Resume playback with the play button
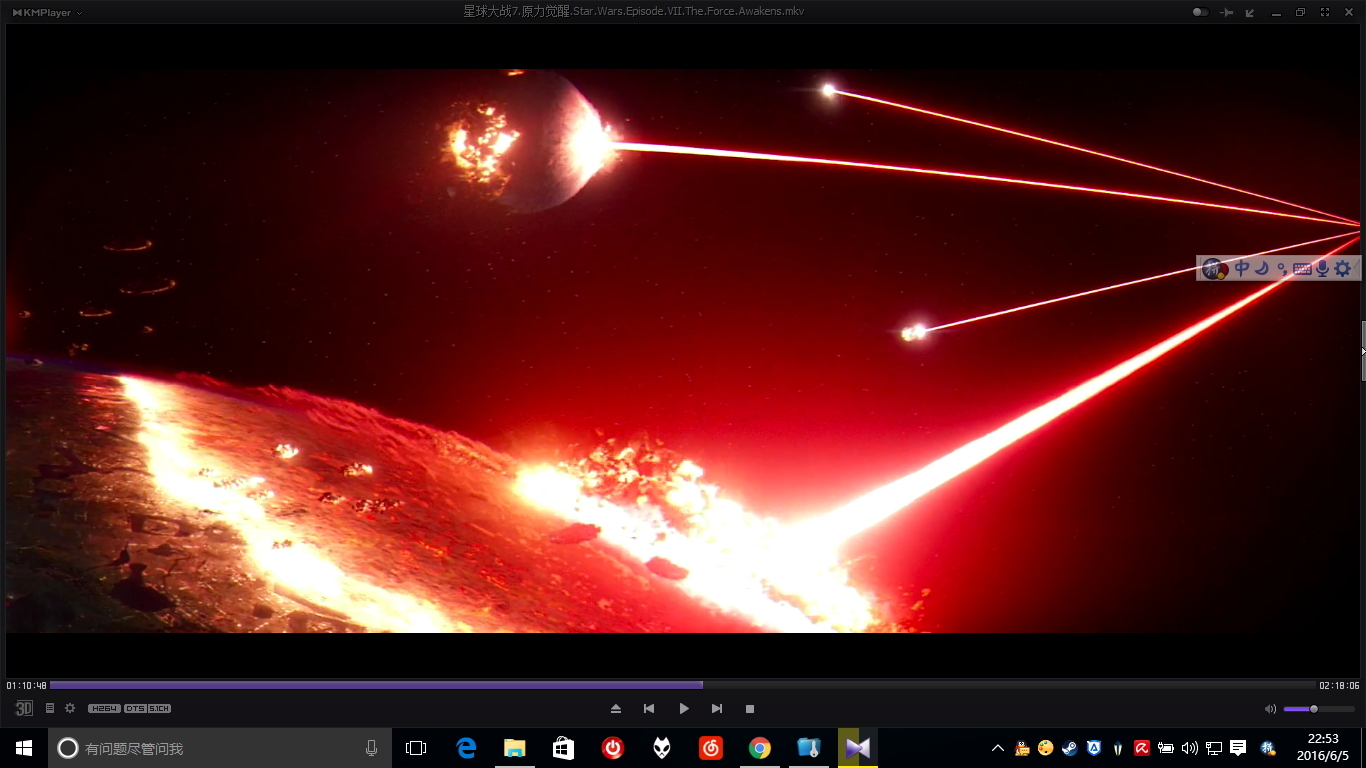This screenshot has width=1366, height=768. (x=683, y=708)
